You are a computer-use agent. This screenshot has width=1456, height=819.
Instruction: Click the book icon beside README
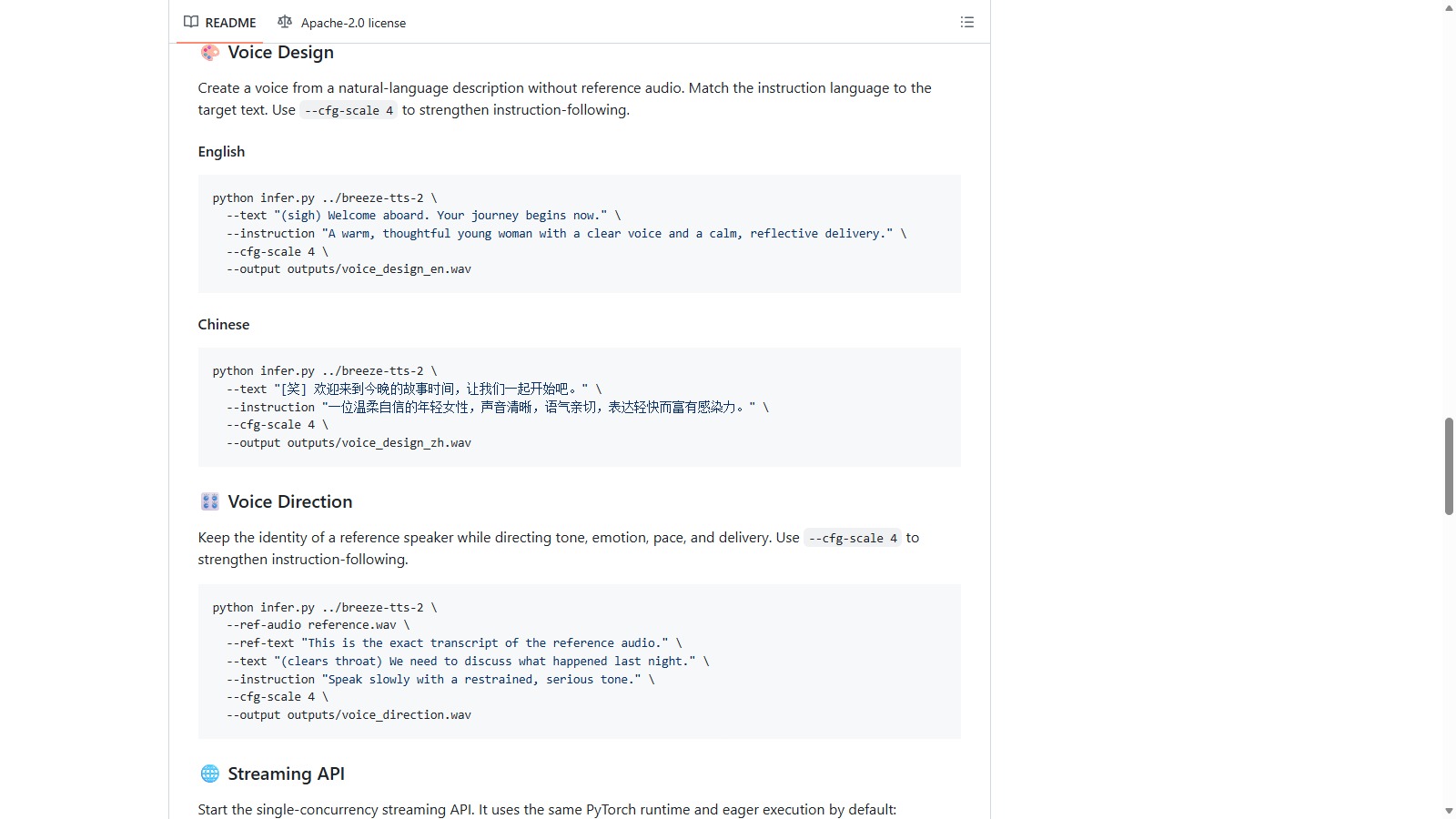191,22
